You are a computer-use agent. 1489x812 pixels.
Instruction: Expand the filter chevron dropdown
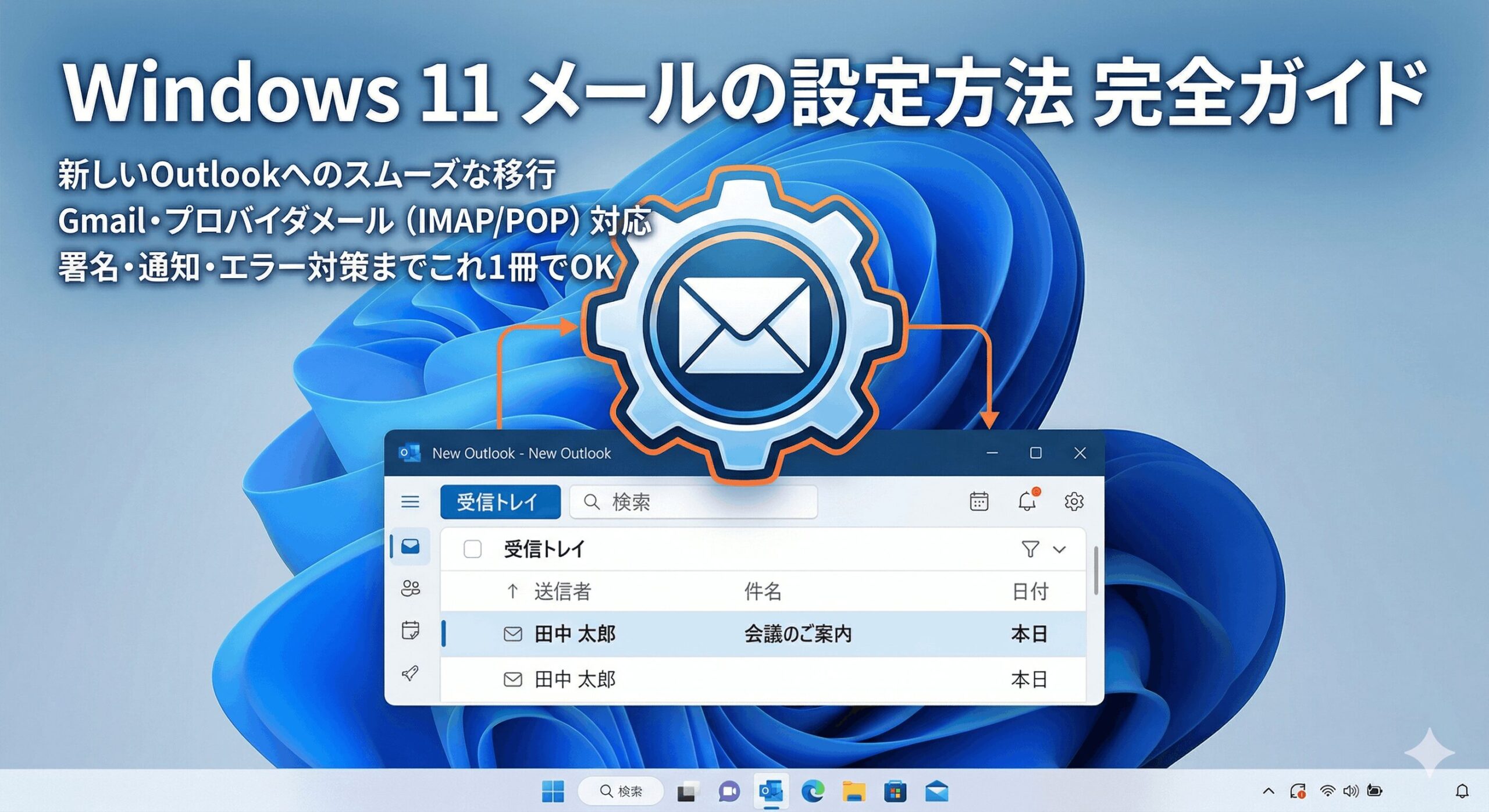tap(1060, 549)
